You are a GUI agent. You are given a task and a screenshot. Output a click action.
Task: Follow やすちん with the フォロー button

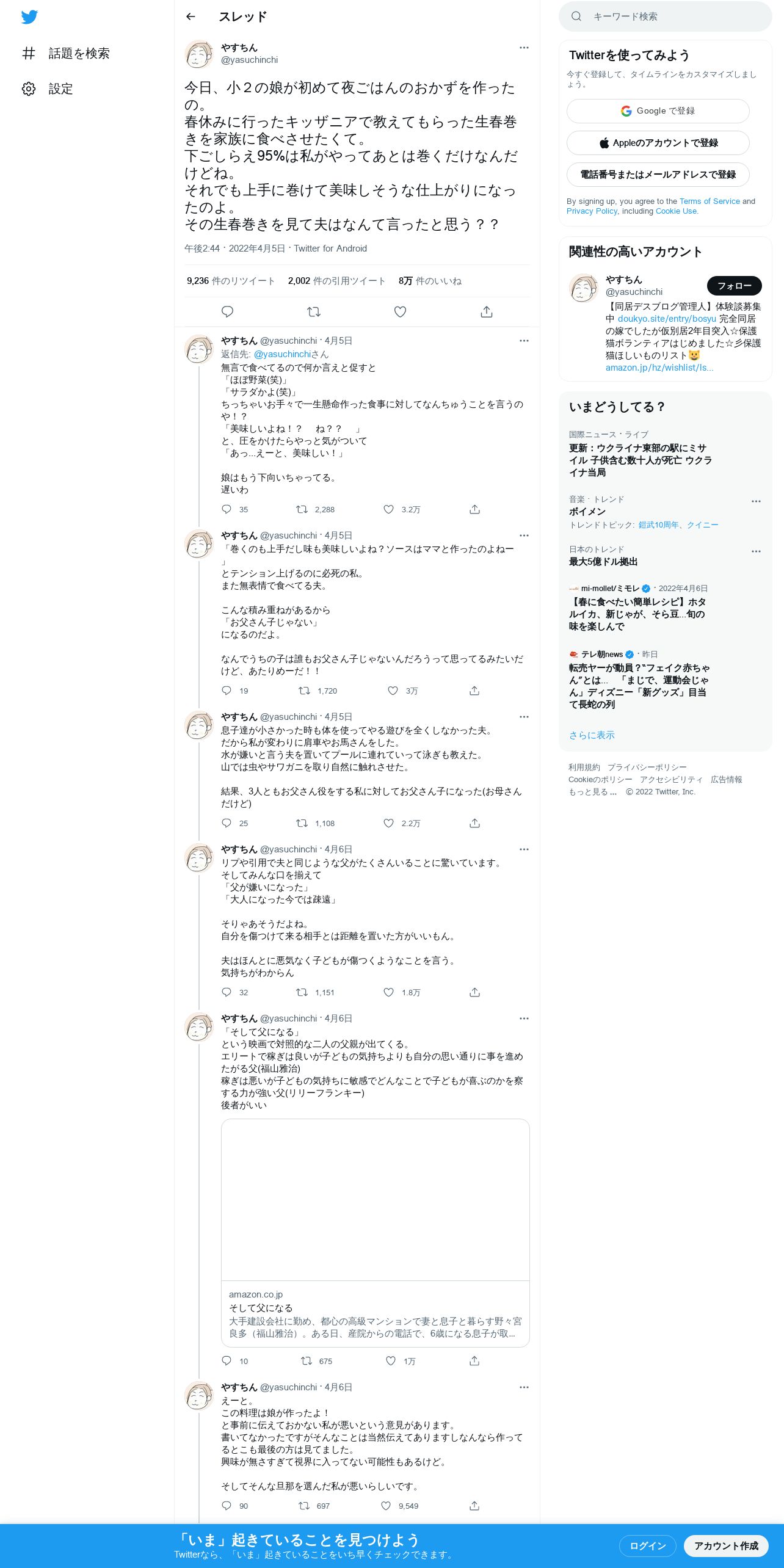[734, 286]
